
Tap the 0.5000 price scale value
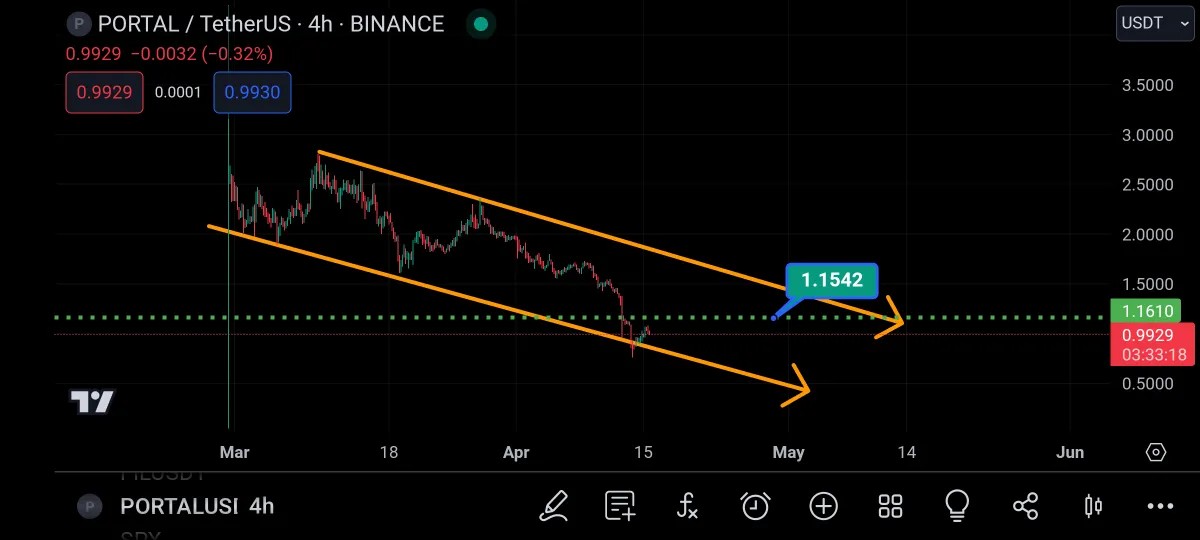tap(1147, 384)
